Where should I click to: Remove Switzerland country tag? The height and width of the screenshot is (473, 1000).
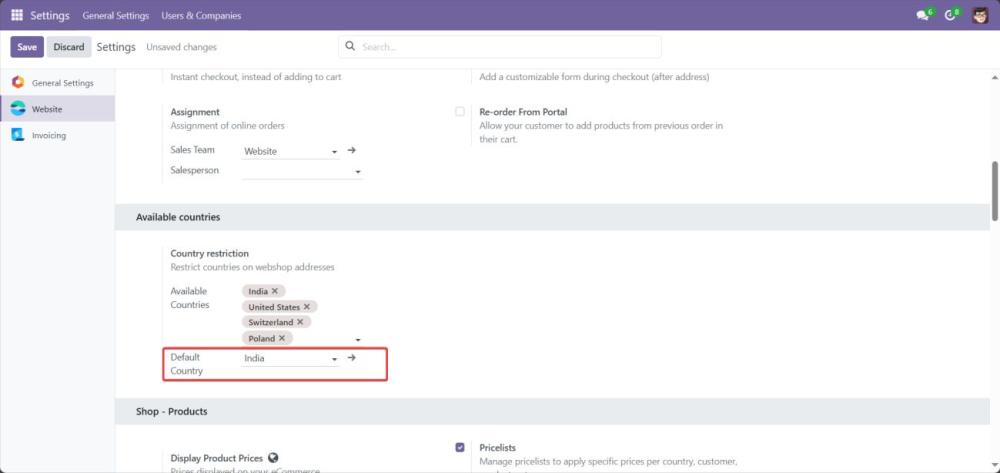300,322
